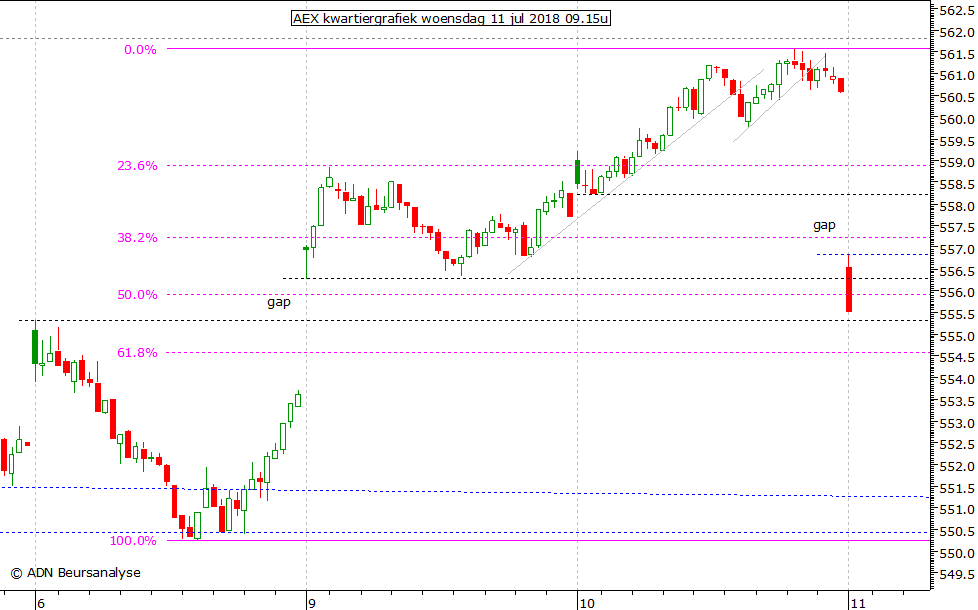Click the date label '11' on the time axis
Viewport: 978px width, 610px height.
858,603
